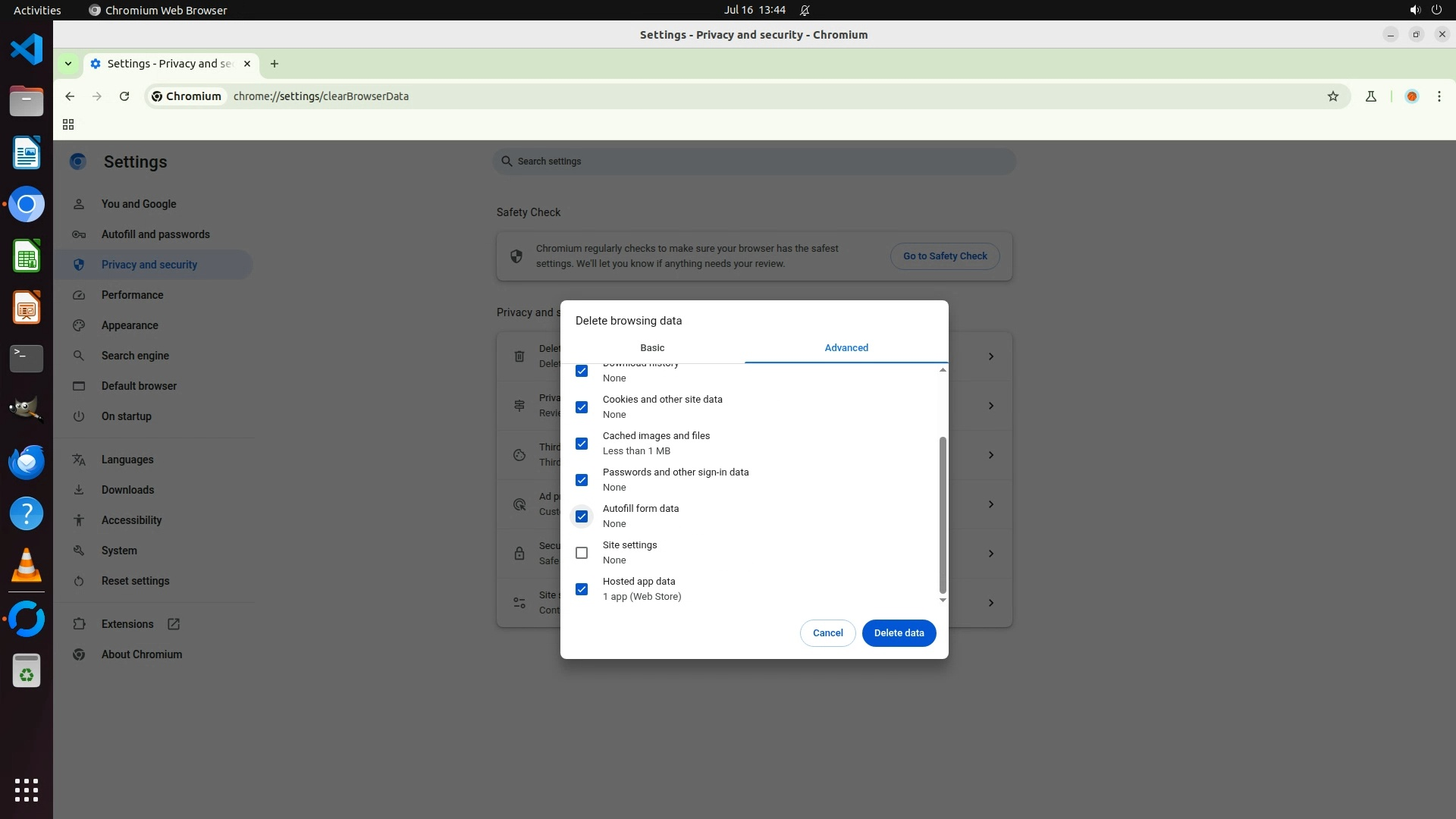The height and width of the screenshot is (819, 1456).
Task: Click the apps grid in bookmarks bar
Action: pos(68,124)
